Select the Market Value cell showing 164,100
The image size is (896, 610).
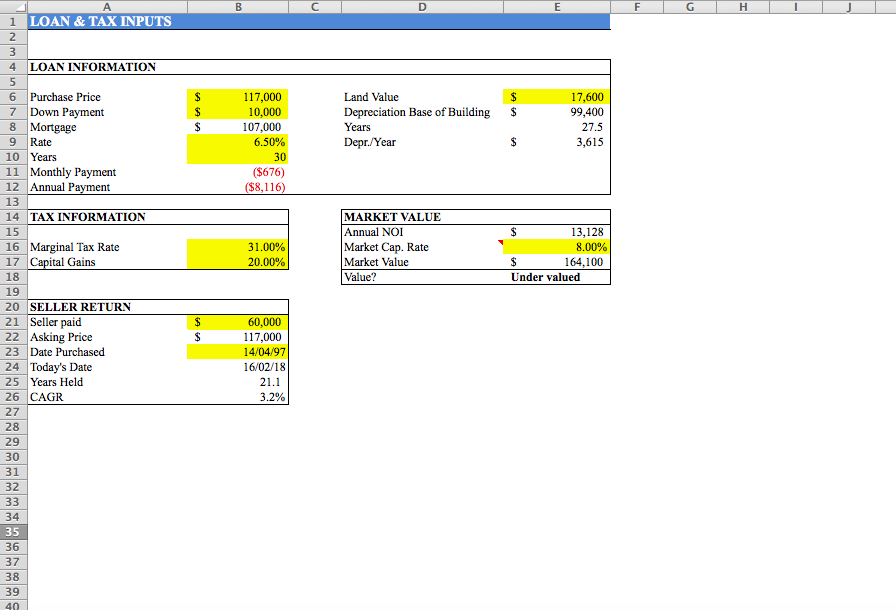tap(557, 261)
